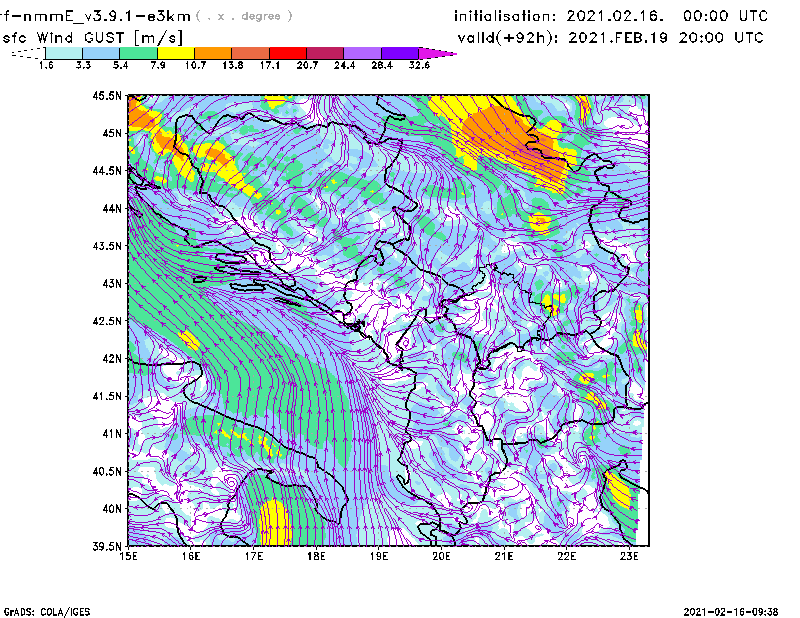Click the salmon 13.8–17.1 legend swatch
This screenshot has width=800, height=618.
coord(251,53)
